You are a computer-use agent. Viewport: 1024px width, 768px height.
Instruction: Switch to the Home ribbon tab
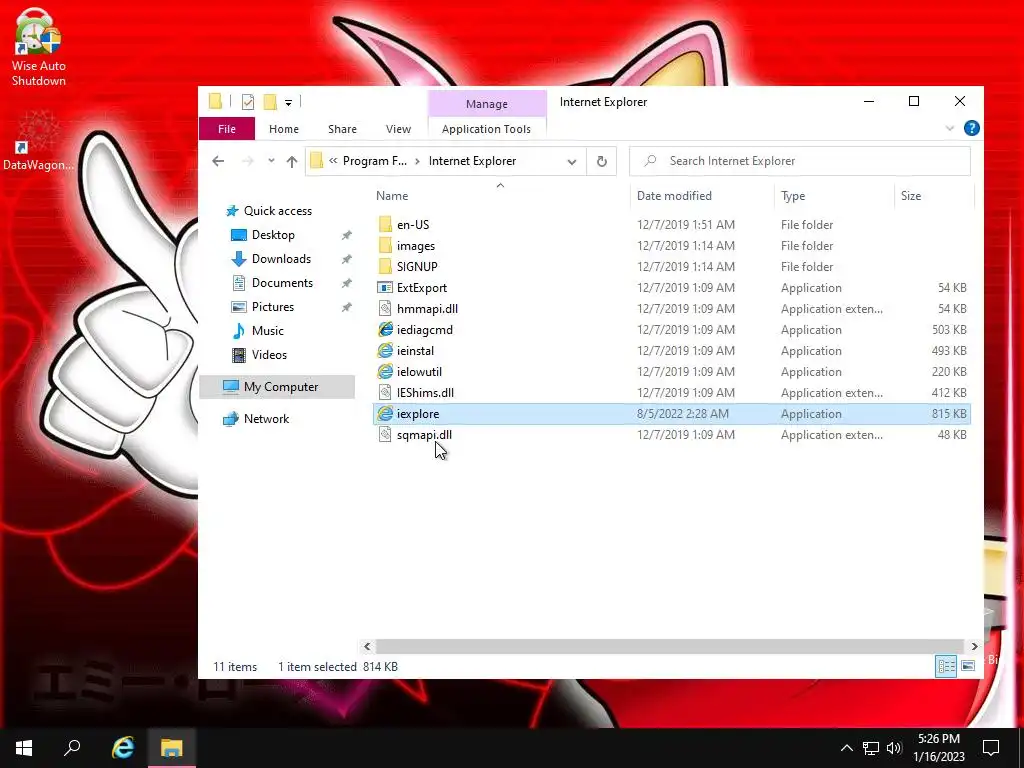click(283, 129)
